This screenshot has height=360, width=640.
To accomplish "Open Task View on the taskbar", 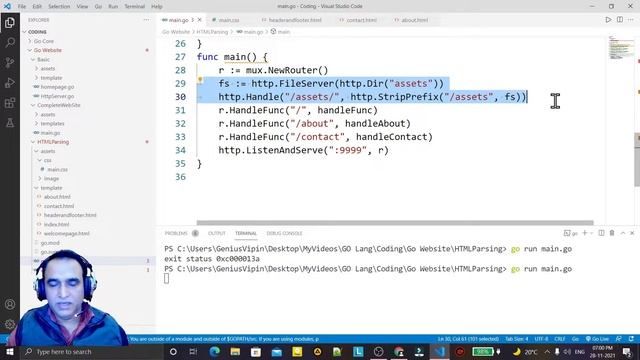I will click(193, 351).
